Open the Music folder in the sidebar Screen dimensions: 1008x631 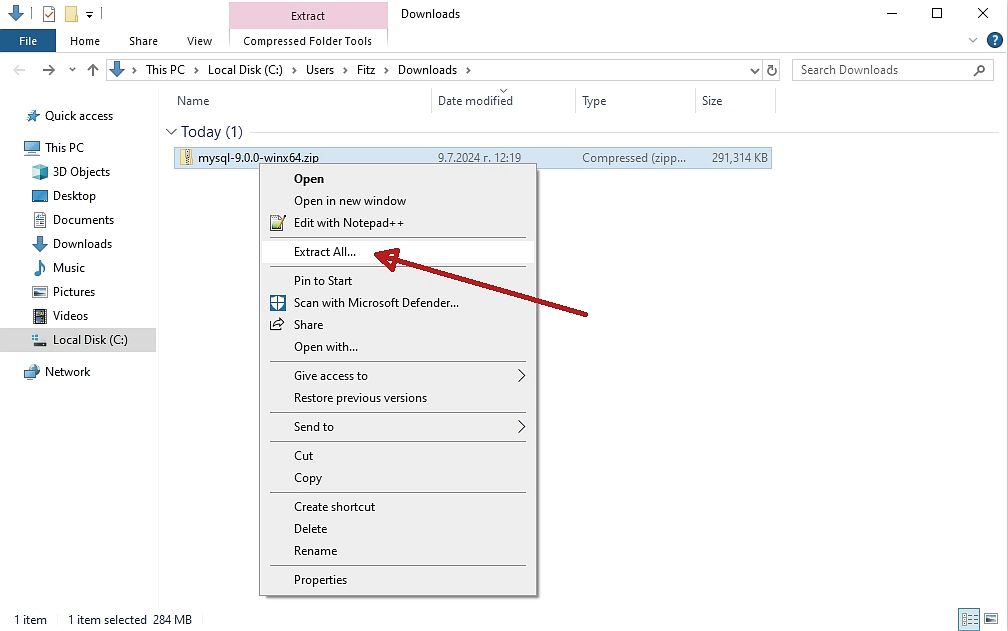69,268
